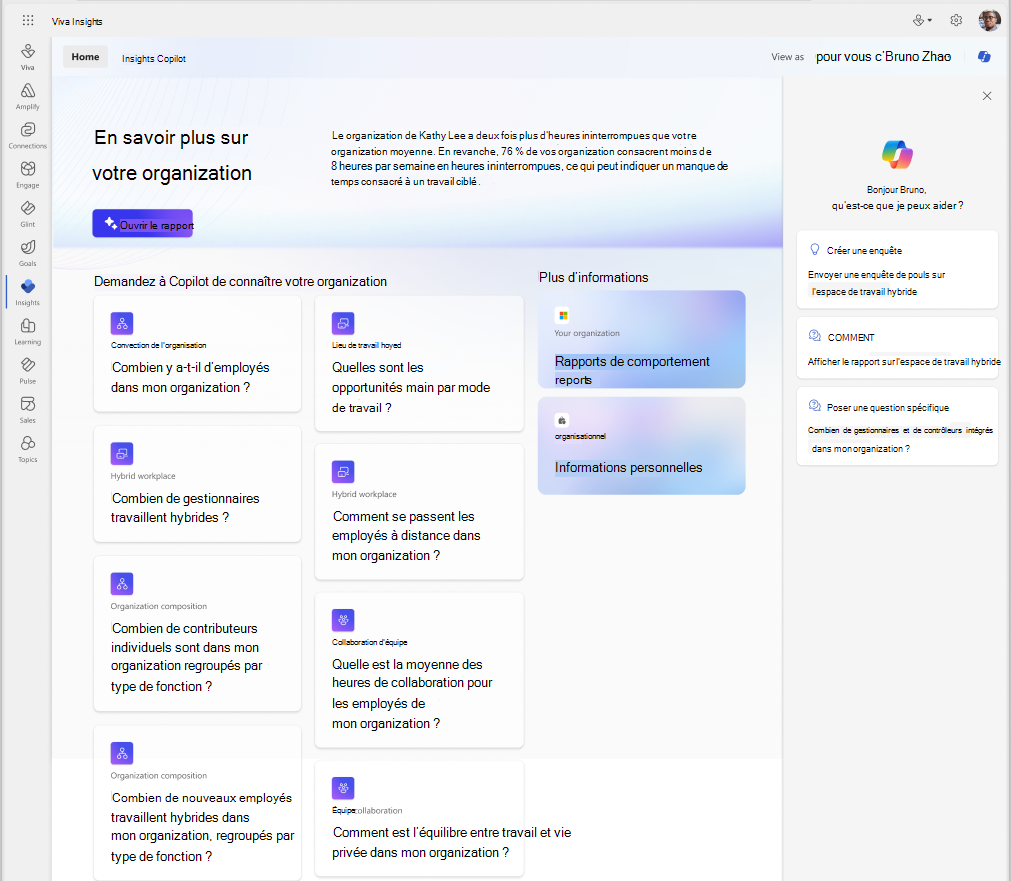
Task: Expand the Viva apps dropdown in the top bar
Action: point(922,21)
